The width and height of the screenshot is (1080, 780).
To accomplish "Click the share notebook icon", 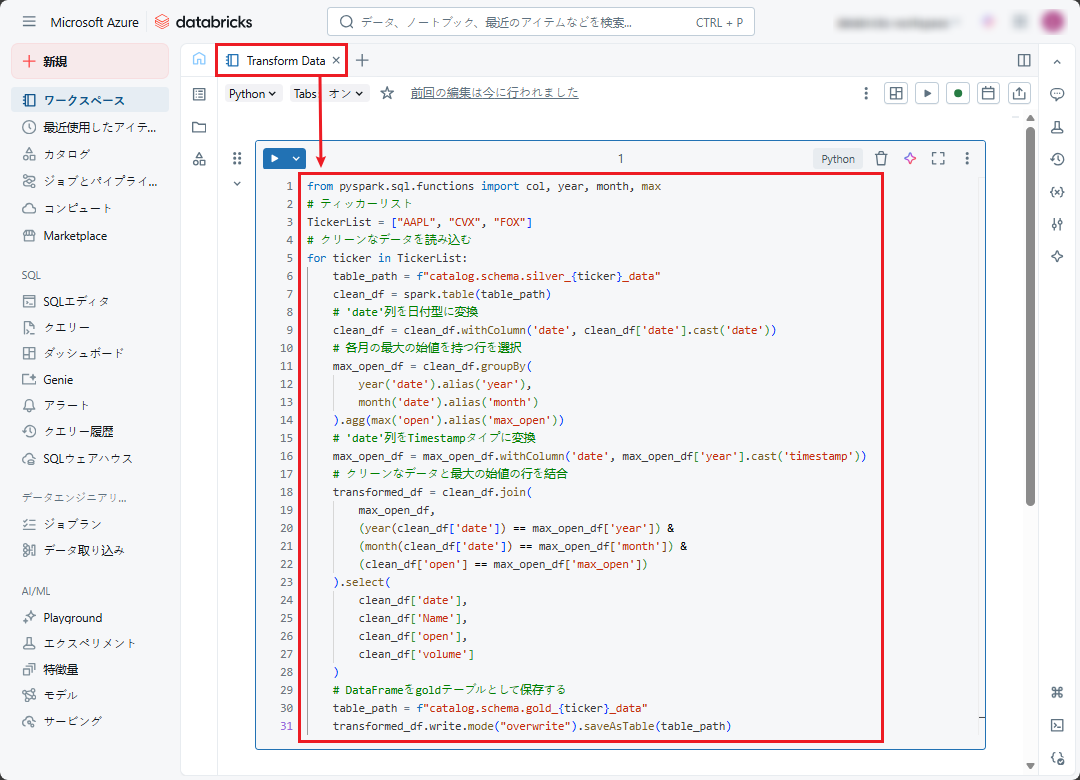I will tap(1019, 93).
